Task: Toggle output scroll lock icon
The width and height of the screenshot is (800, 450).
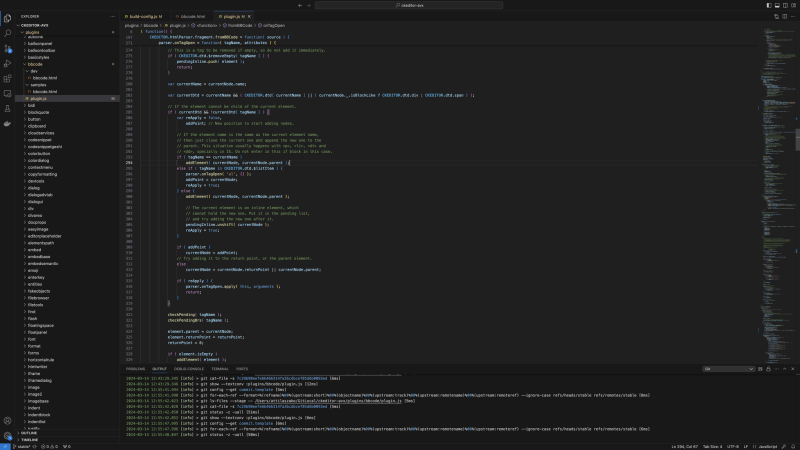Action: coord(768,369)
